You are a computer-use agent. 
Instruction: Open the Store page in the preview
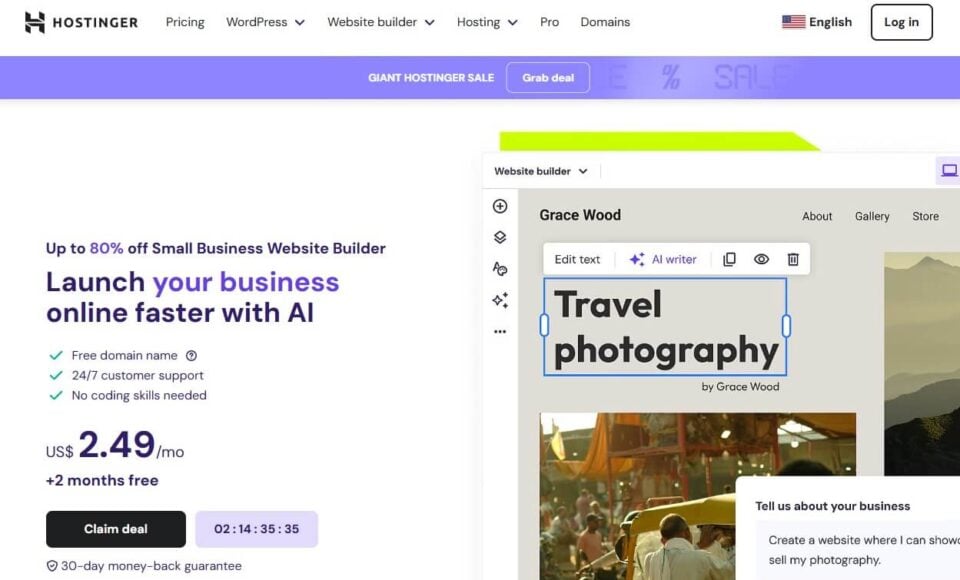925,216
